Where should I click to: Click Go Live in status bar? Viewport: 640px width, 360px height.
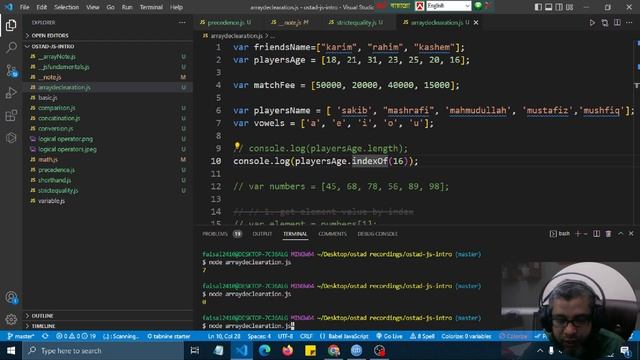tap(389, 336)
